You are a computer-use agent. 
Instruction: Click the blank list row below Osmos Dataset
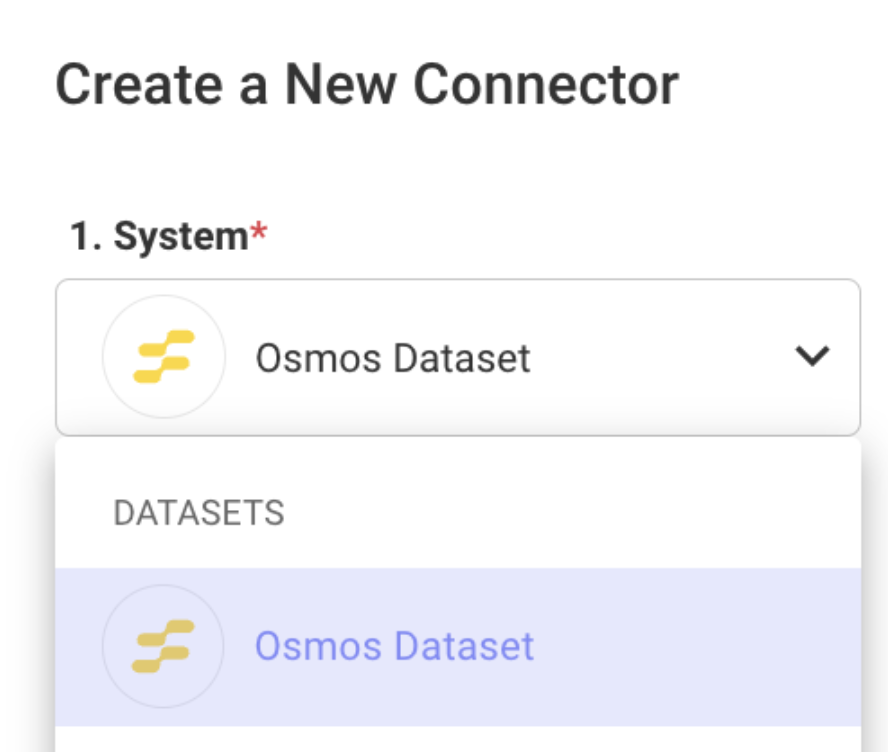[457, 740]
